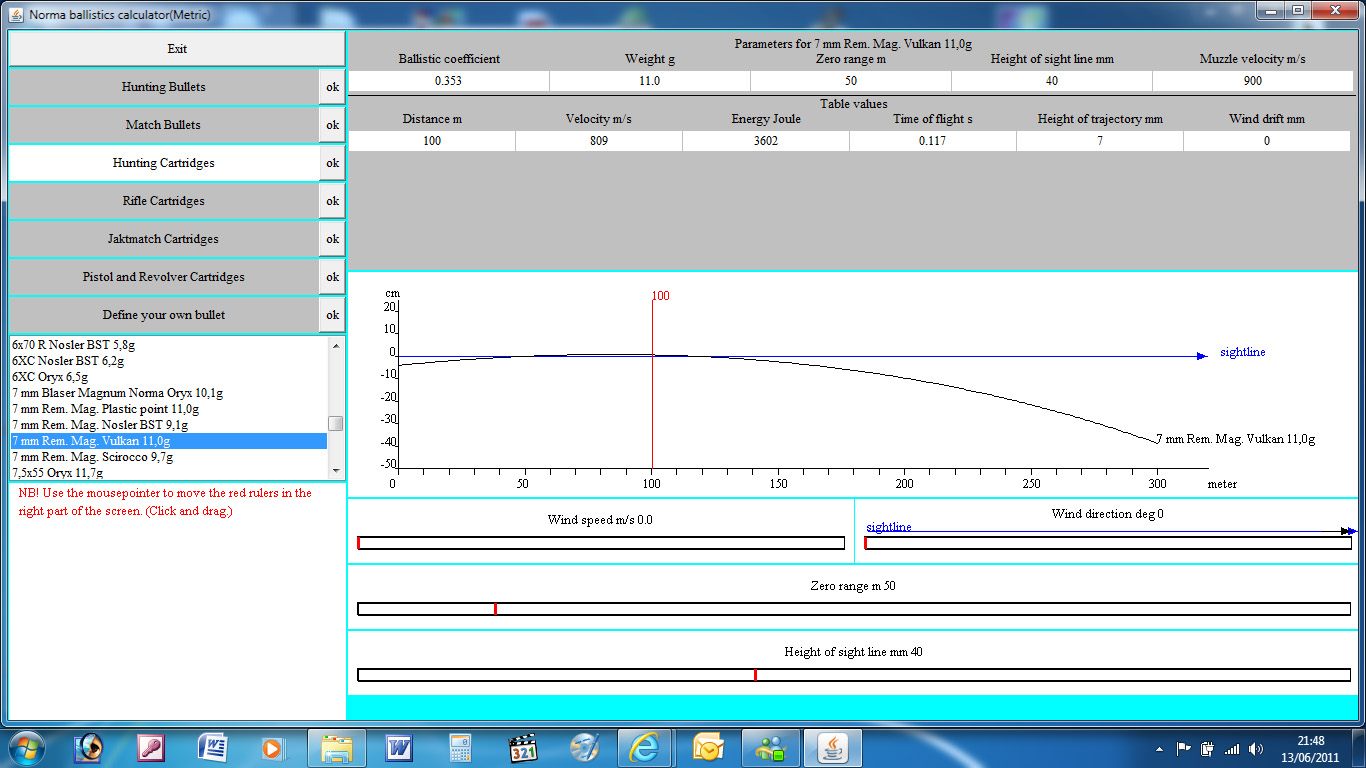Choose 6XC Oryx 6,5g from the list
Image resolution: width=1366 pixels, height=768 pixels.
(50, 377)
